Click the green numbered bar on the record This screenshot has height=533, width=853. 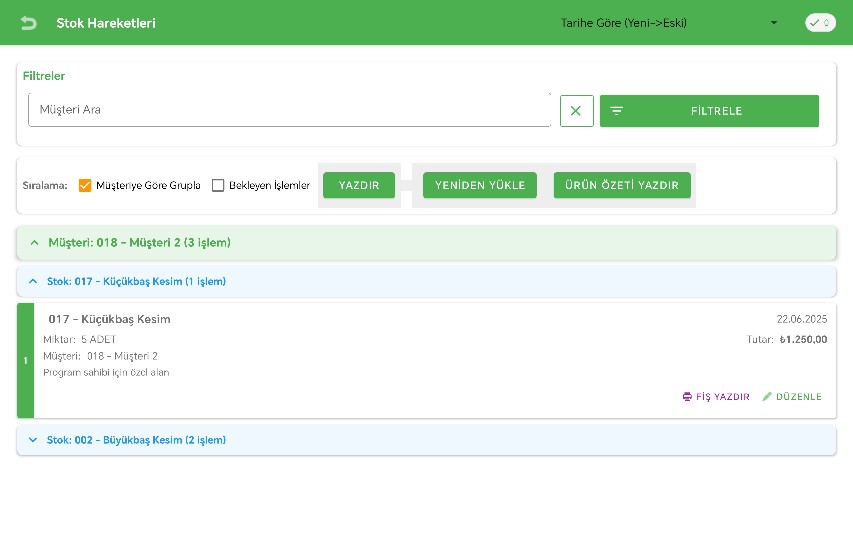[x=25, y=361]
